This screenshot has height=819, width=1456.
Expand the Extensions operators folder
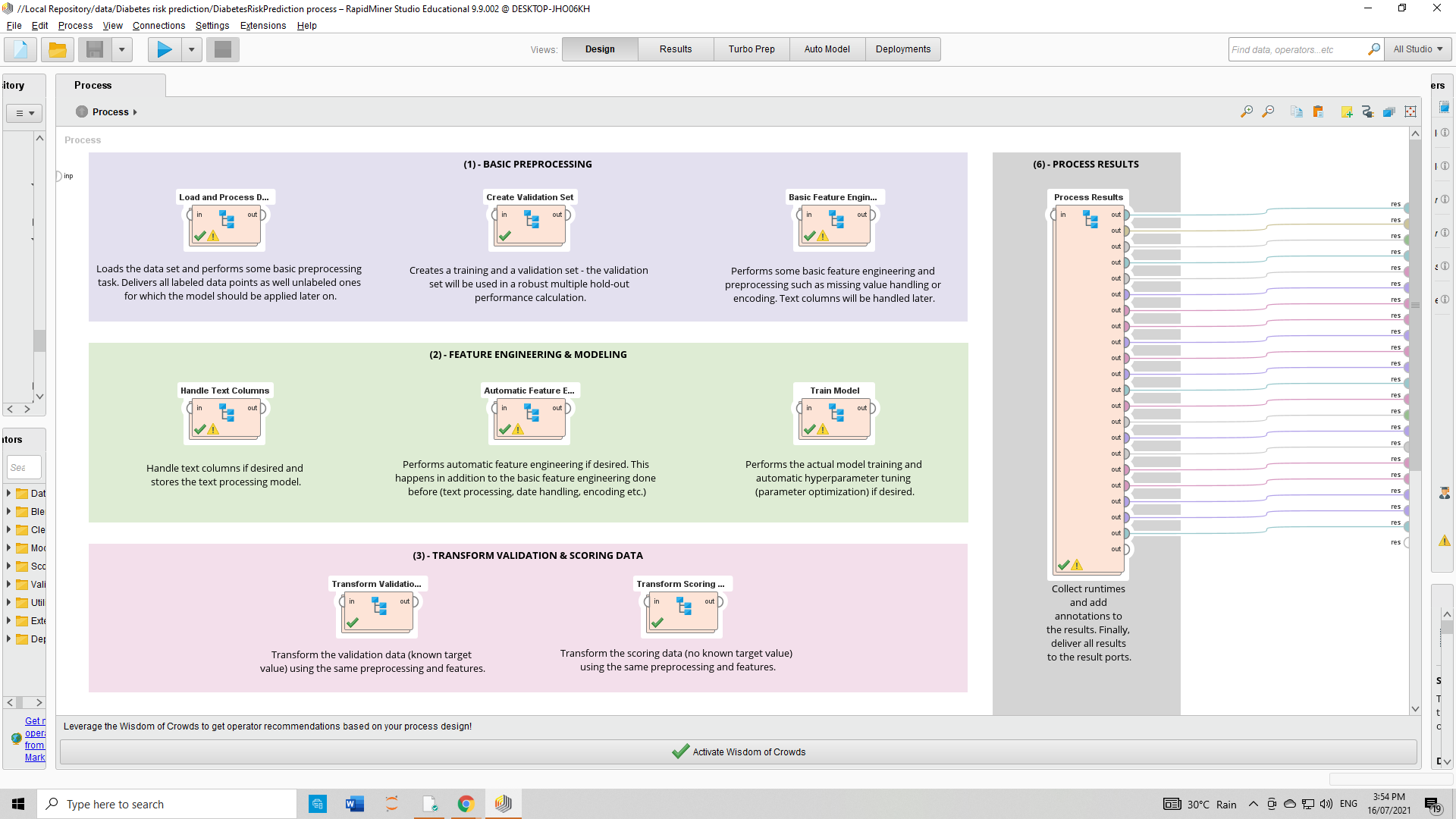pos(8,620)
